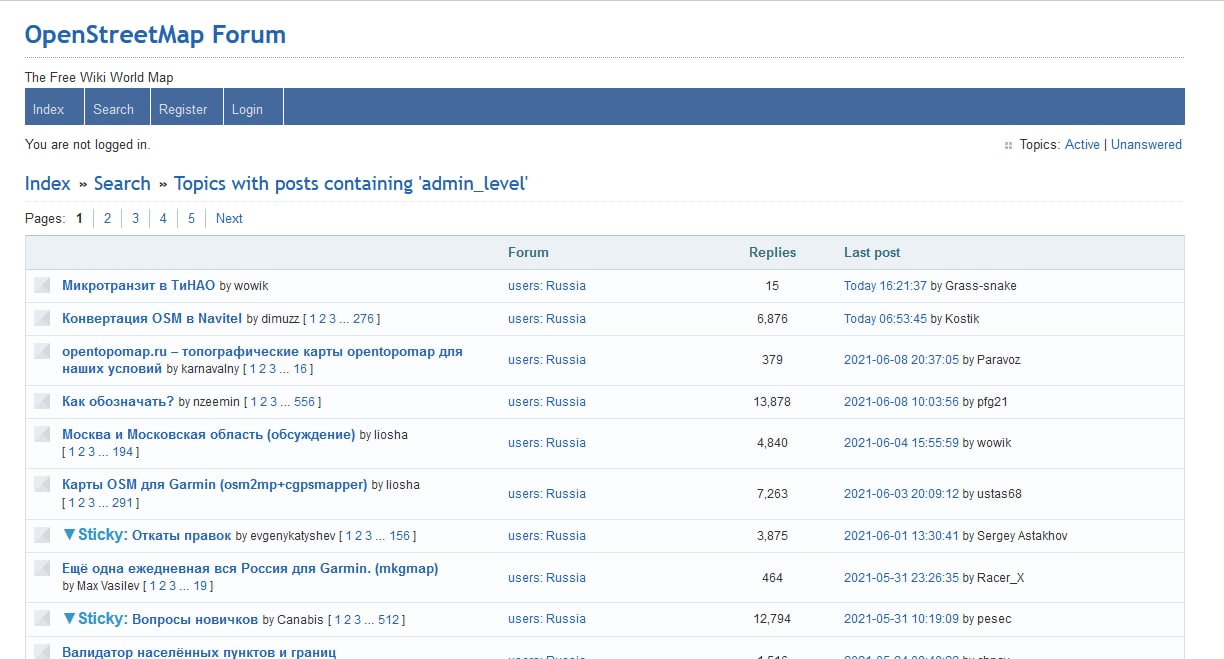Go to results page 2
The image size is (1224, 659).
(107, 218)
